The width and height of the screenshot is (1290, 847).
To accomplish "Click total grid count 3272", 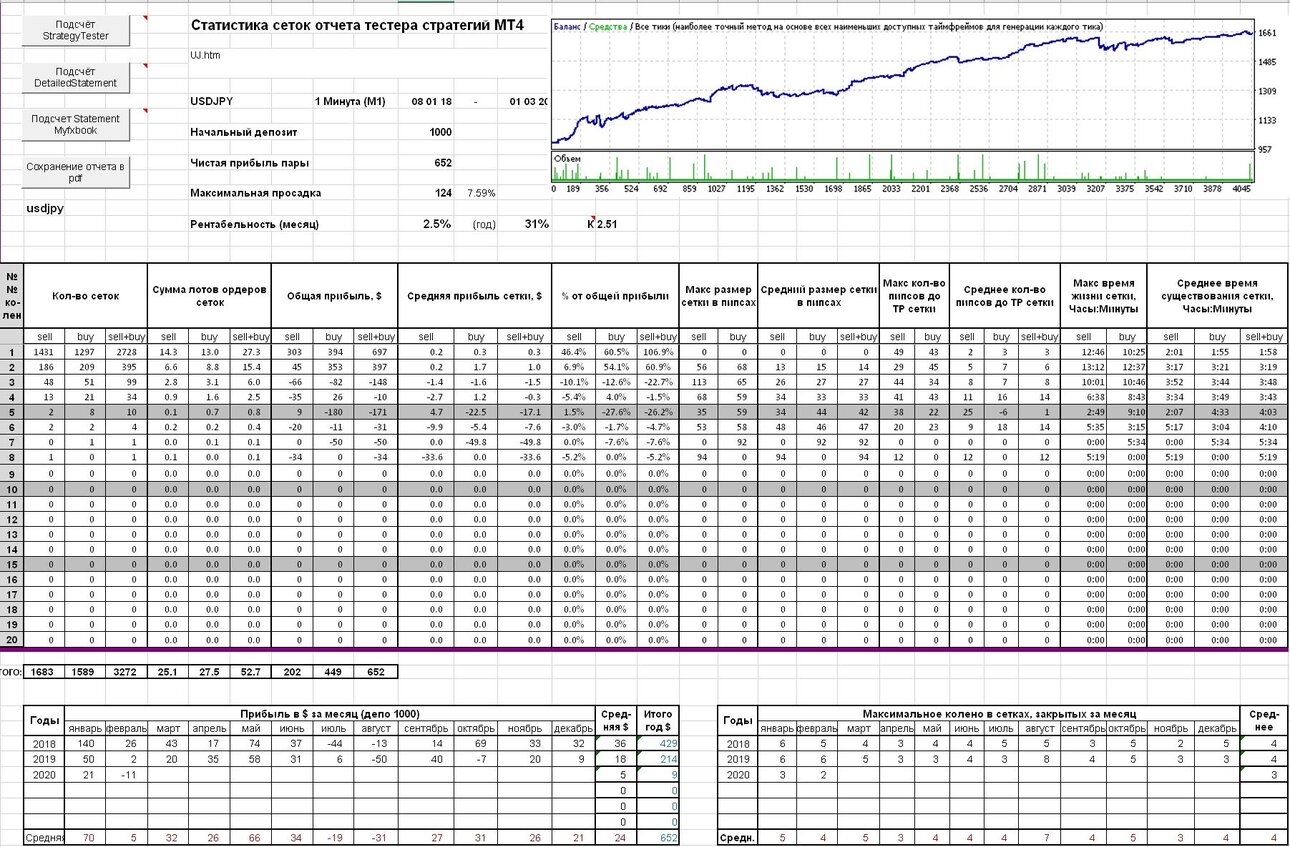I will coord(127,672).
